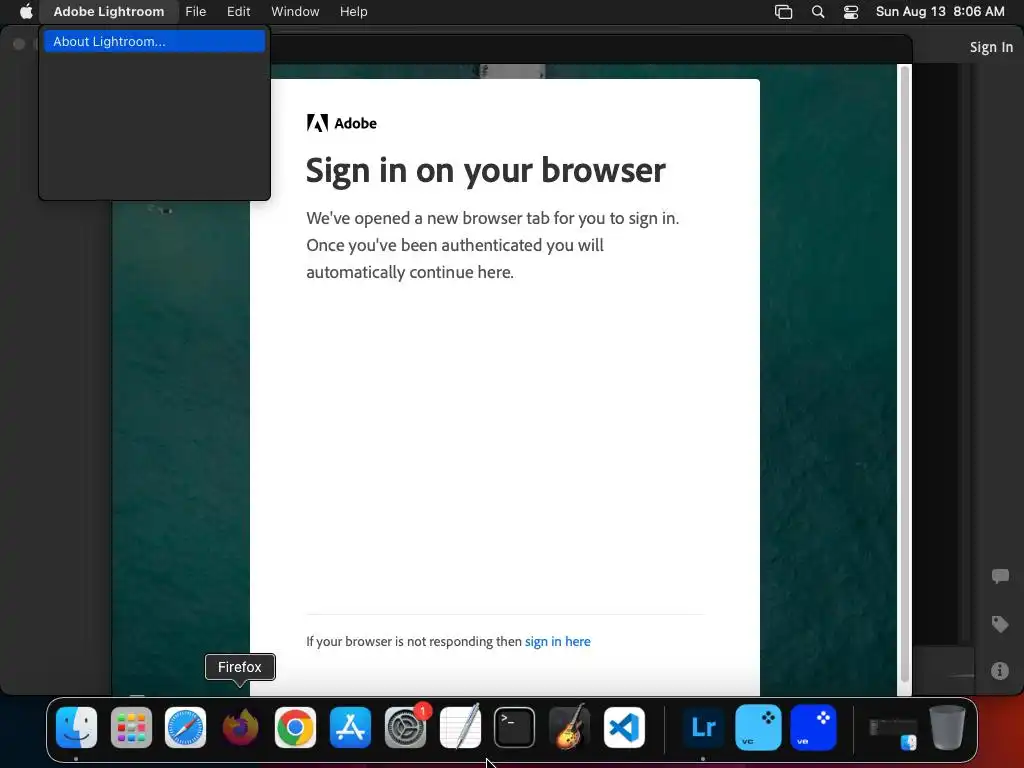
Task: Launch Google Chrome from the Dock
Action: pyautogui.click(x=295, y=728)
